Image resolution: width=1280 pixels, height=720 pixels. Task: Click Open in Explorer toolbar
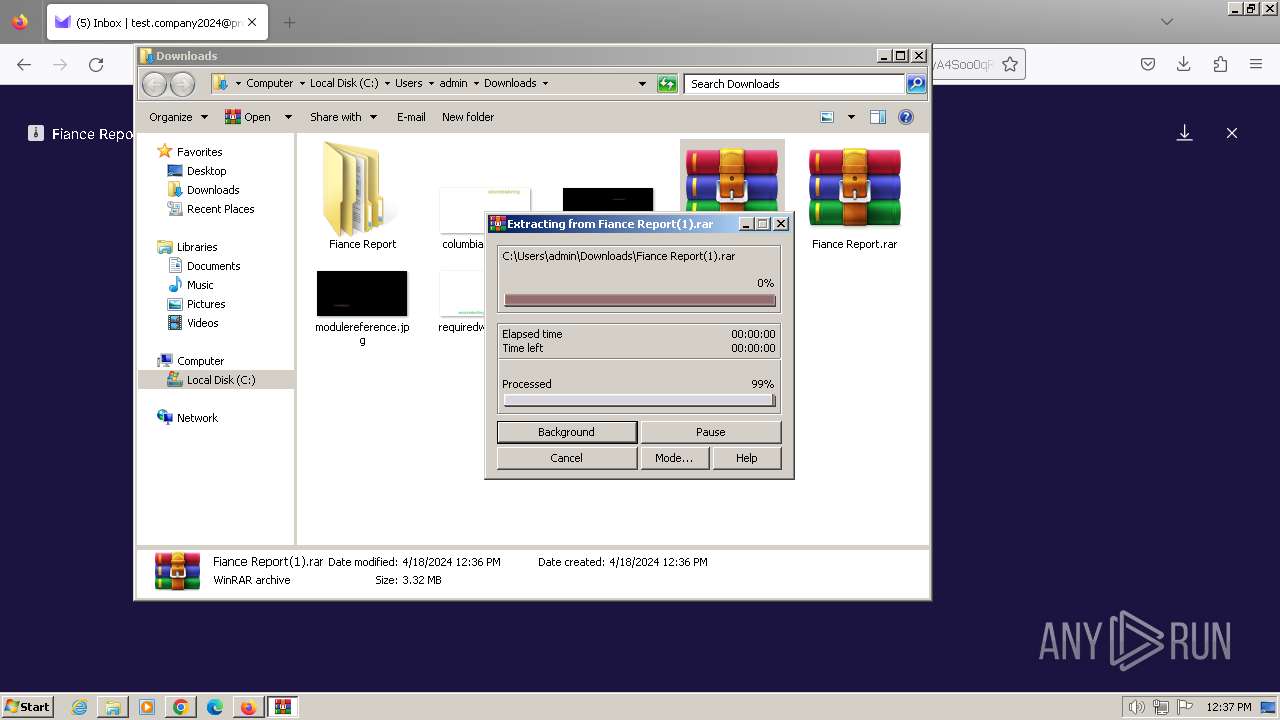click(x=248, y=117)
